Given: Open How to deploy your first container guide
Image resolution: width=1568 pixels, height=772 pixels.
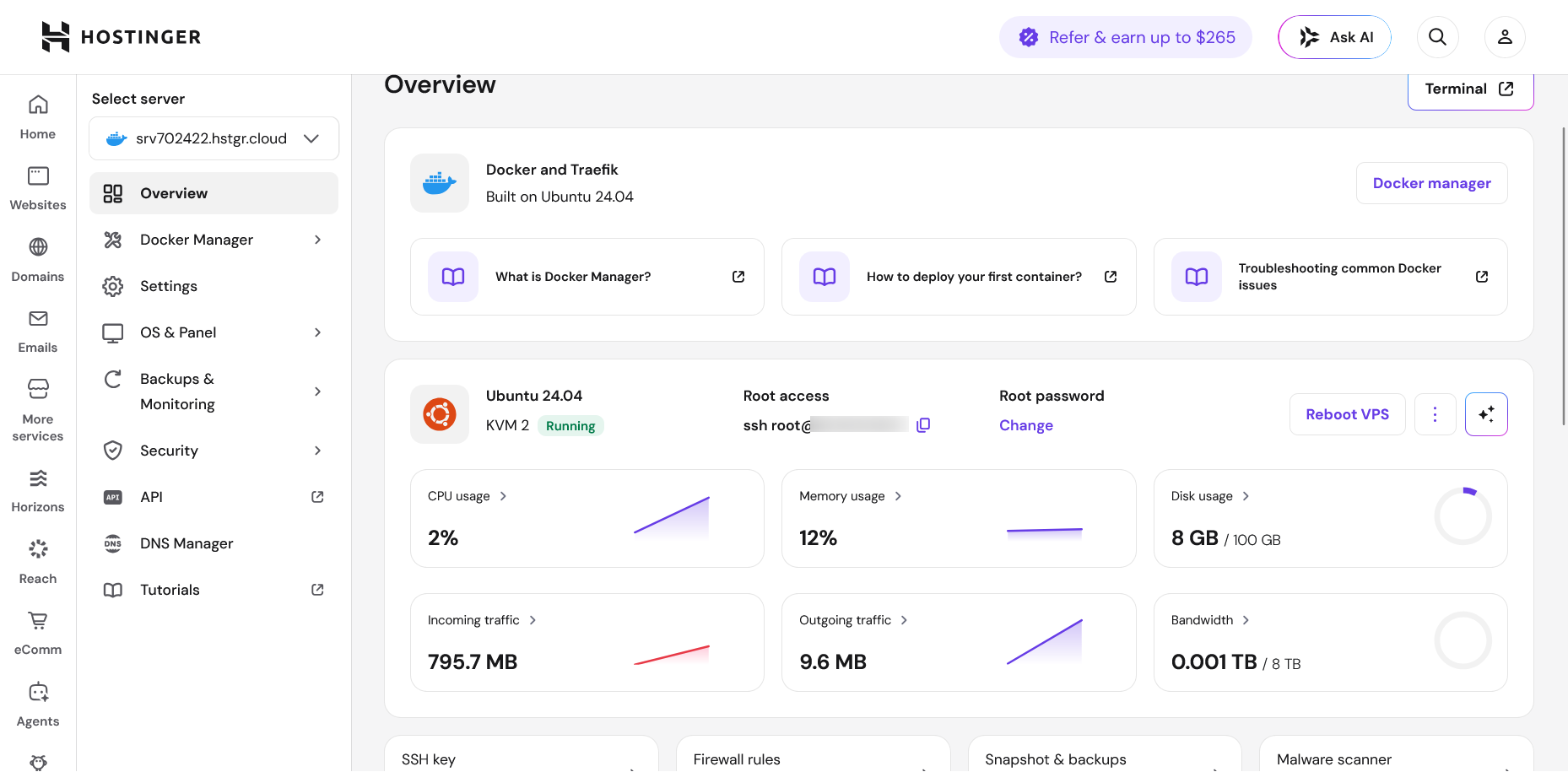Looking at the screenshot, I should (x=959, y=277).
